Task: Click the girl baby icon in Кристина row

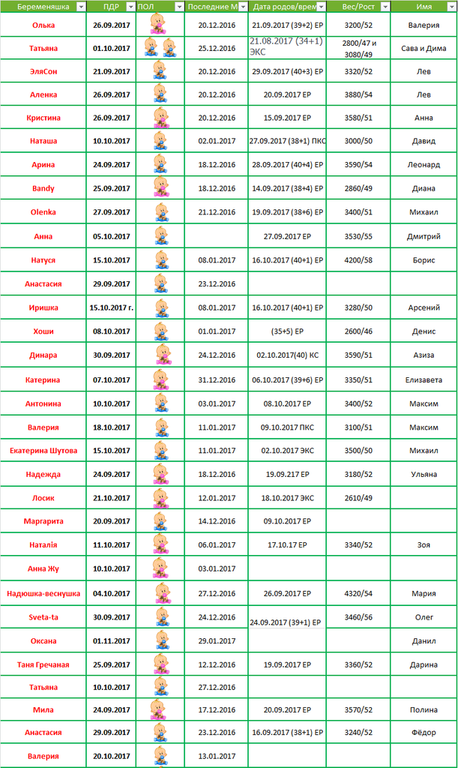Action: pyautogui.click(x=161, y=118)
